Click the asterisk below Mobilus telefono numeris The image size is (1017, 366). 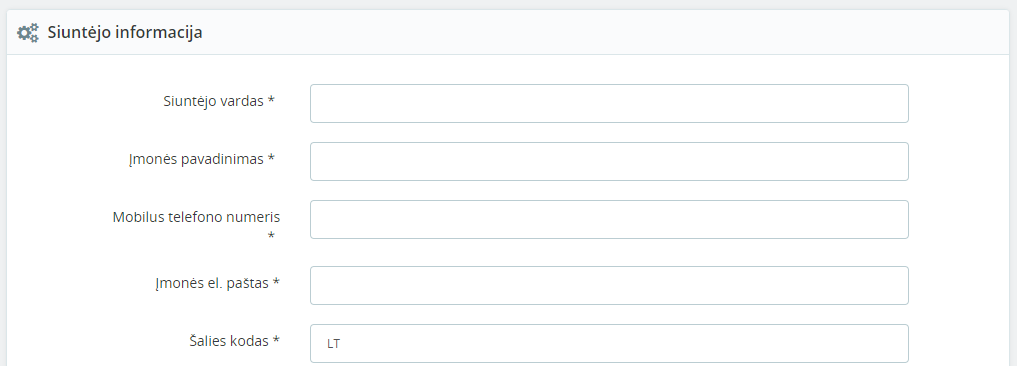pyautogui.click(x=271, y=236)
